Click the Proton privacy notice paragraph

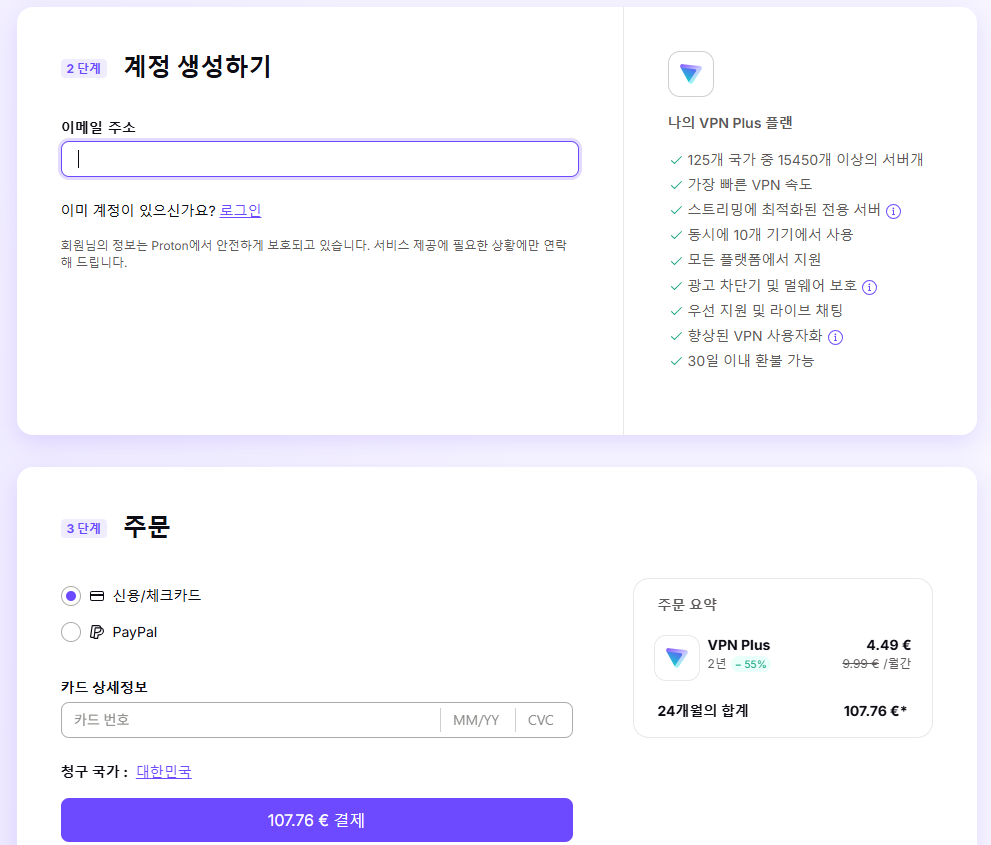(313, 253)
